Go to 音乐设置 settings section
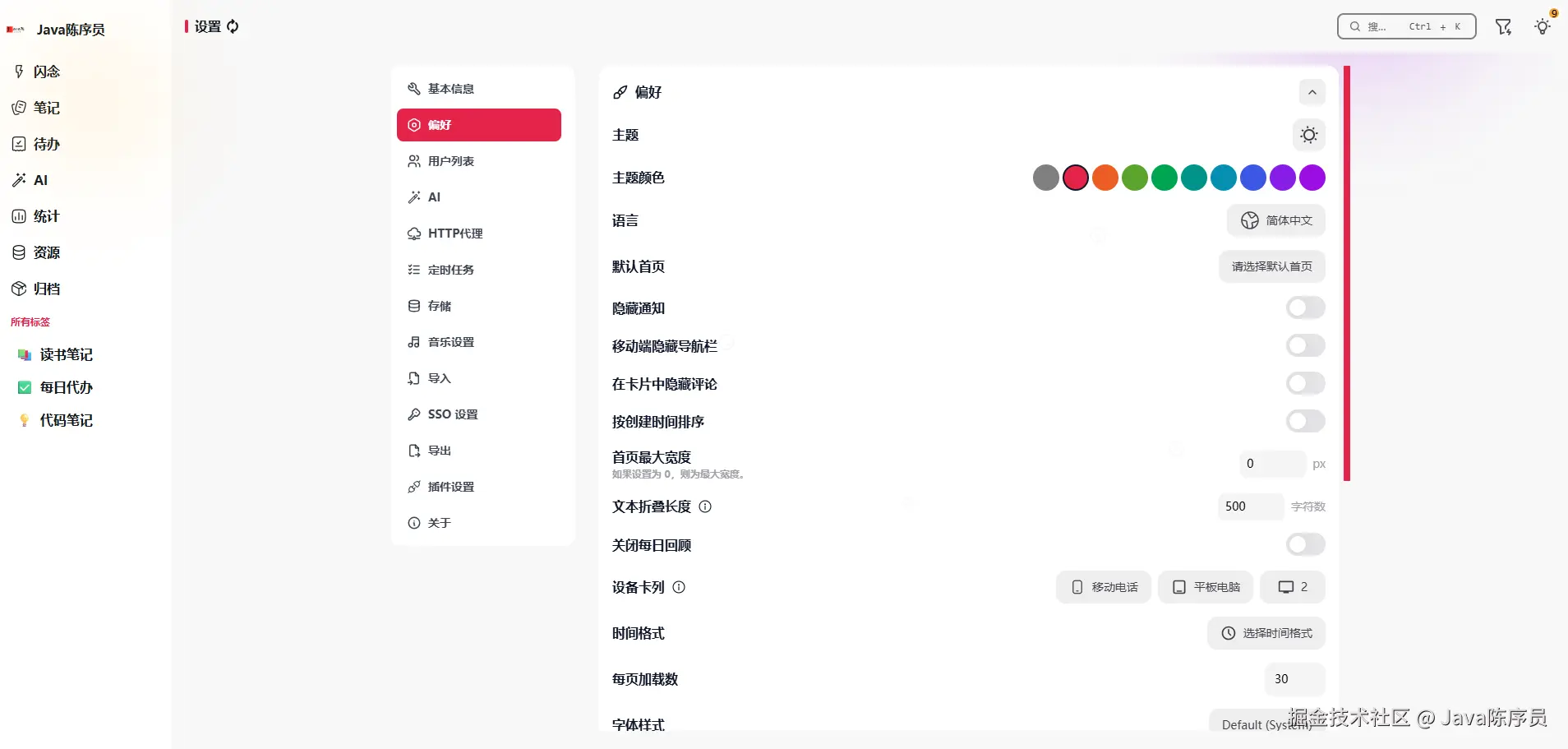The height and width of the screenshot is (749, 1568). (479, 342)
